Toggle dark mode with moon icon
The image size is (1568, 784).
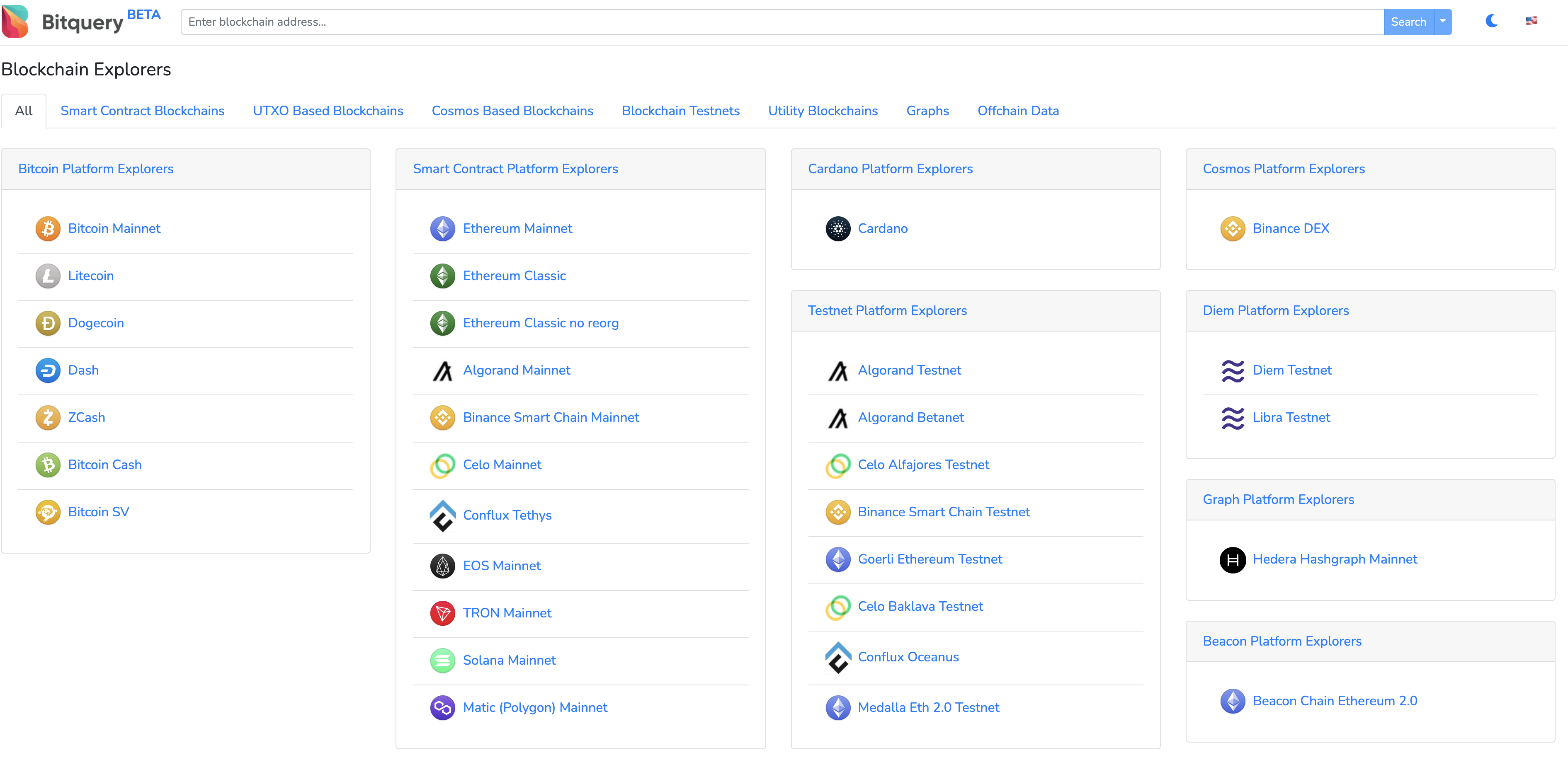click(1491, 21)
